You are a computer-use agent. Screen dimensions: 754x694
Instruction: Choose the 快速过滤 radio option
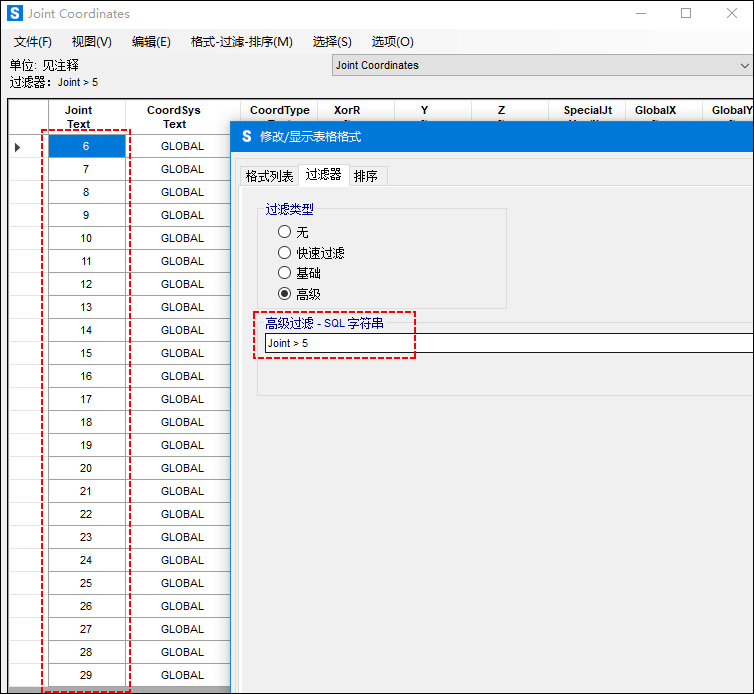point(285,253)
